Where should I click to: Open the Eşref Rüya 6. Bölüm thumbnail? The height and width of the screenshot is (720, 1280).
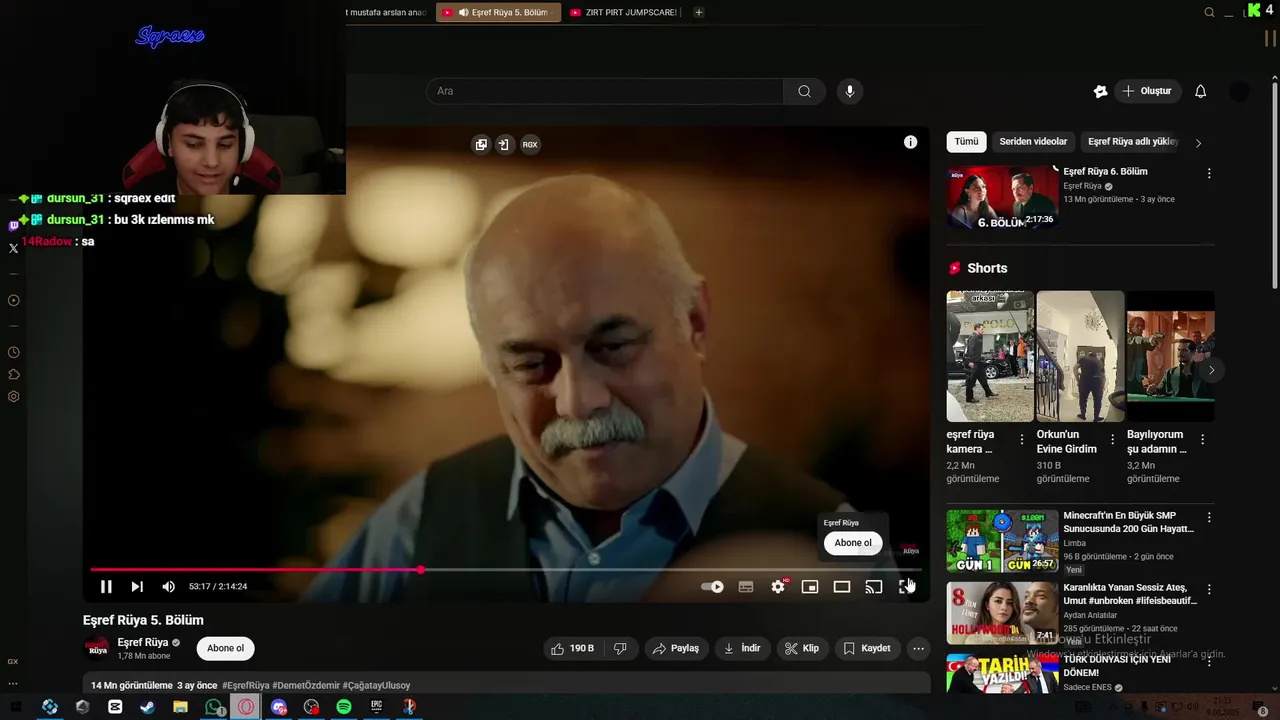coord(1002,197)
